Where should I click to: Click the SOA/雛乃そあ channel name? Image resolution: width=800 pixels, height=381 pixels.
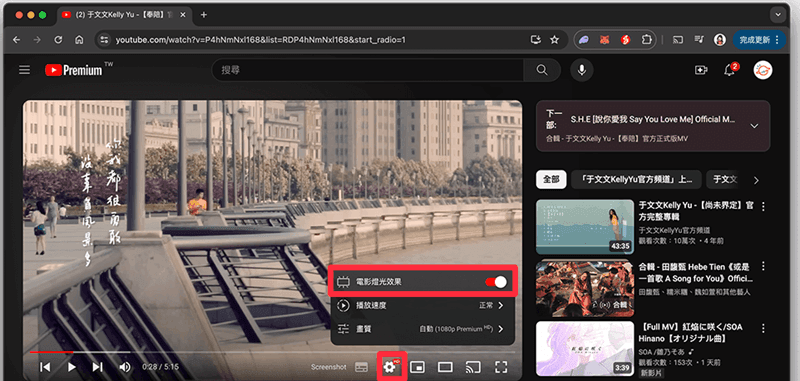661,352
